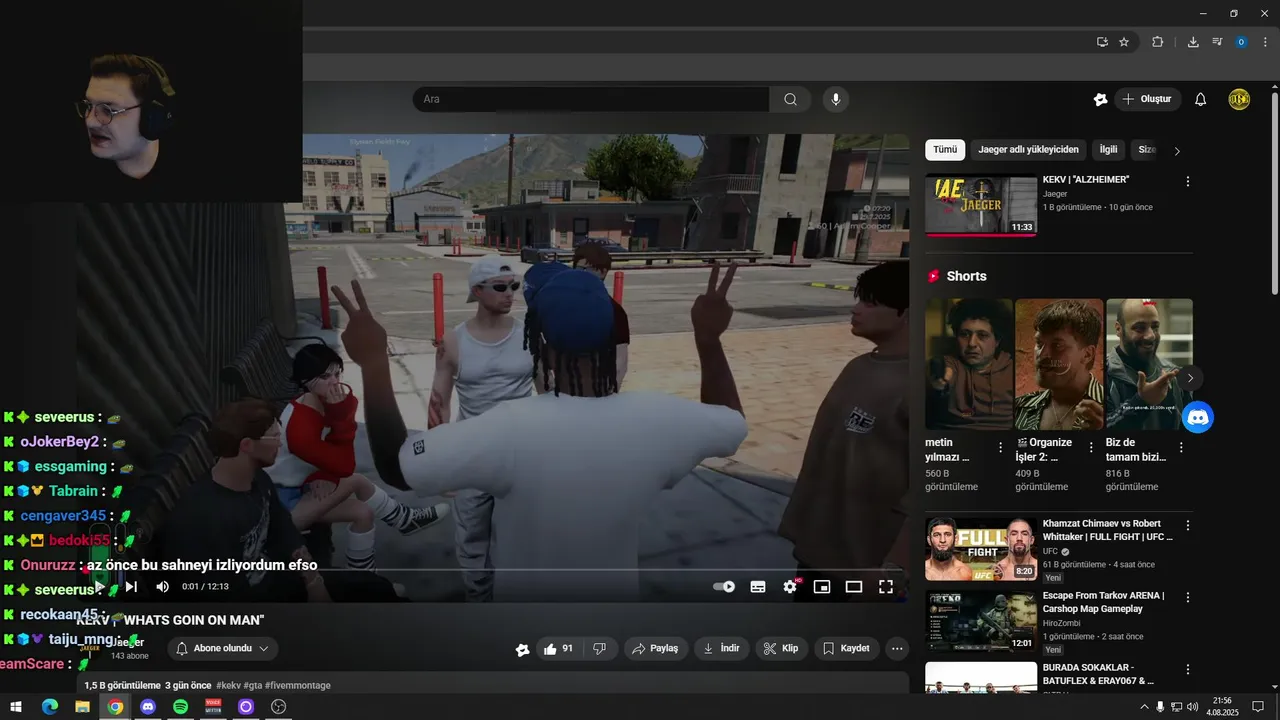Open OBS Studio from taskbar
Image resolution: width=1280 pixels, height=720 pixels.
(279, 707)
